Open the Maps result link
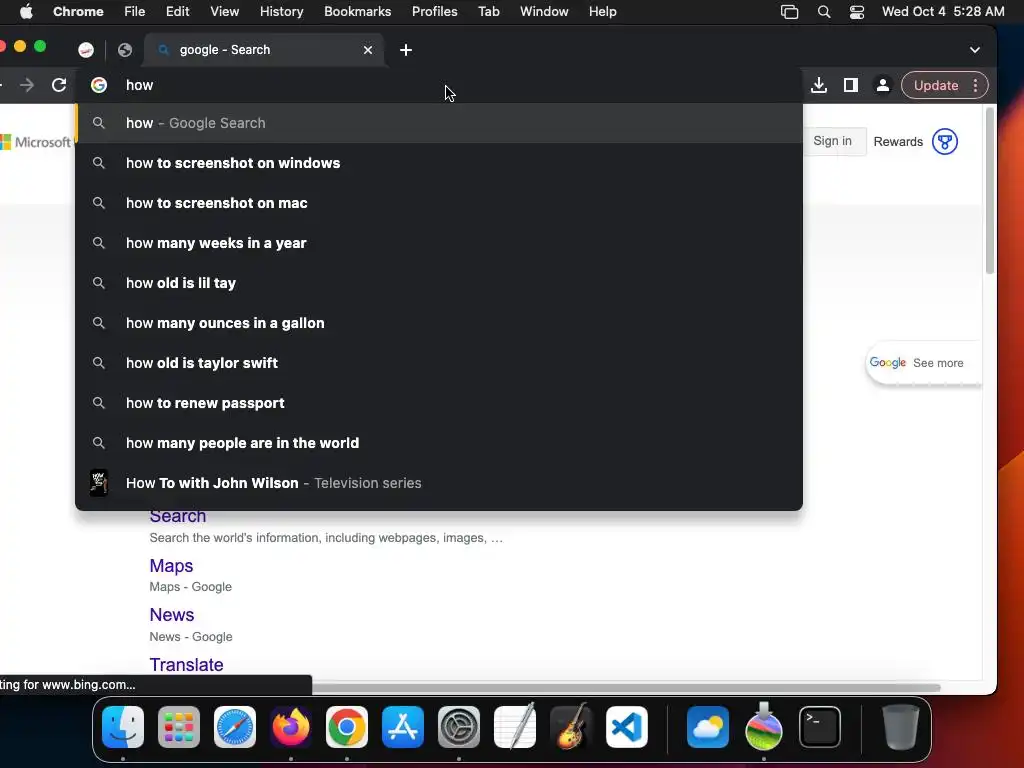1024x768 pixels. (x=171, y=566)
